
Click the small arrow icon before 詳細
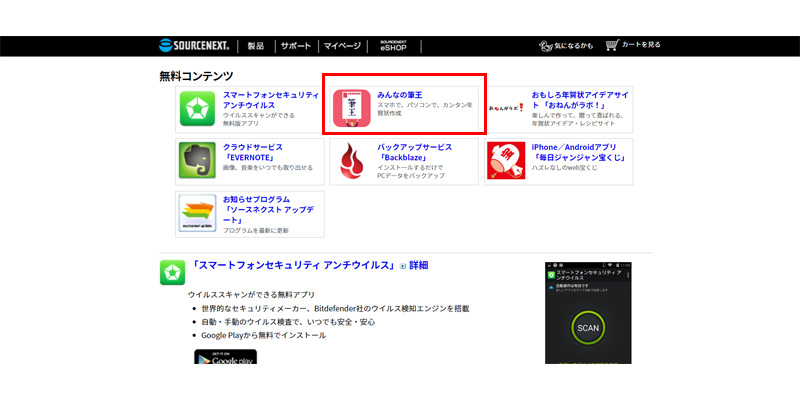pos(403,266)
